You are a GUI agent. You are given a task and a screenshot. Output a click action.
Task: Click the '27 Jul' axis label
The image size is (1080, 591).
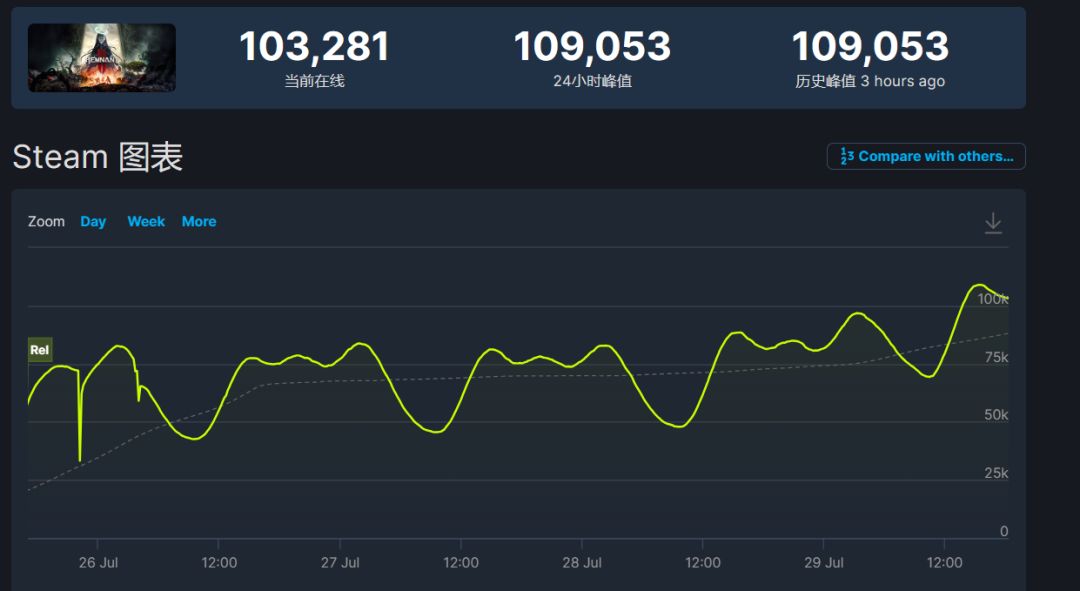click(x=340, y=563)
